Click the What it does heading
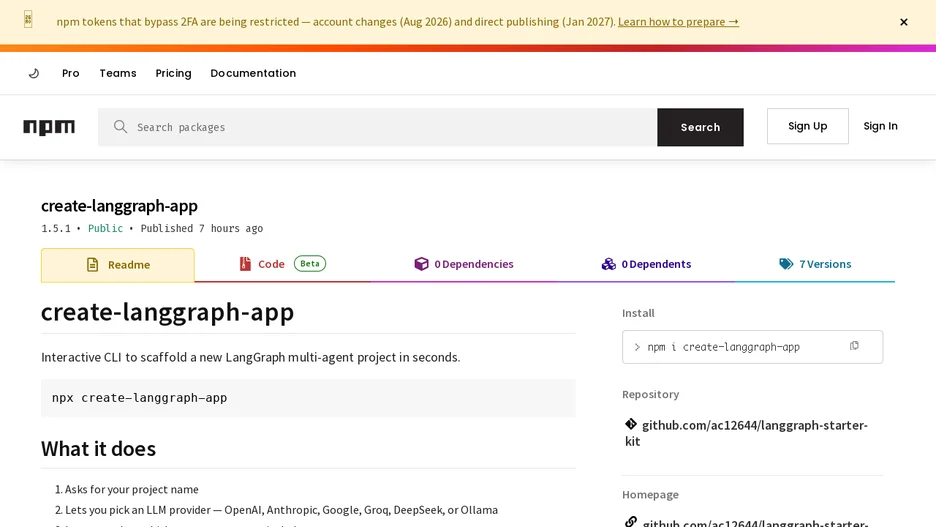Viewport: 936px width, 527px height. tap(98, 449)
